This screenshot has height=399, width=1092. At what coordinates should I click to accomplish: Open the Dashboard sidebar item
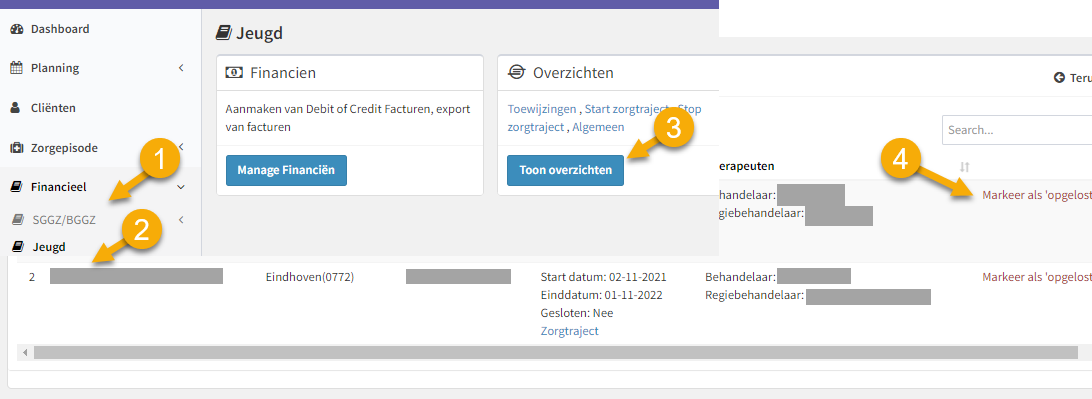pyautogui.click(x=59, y=29)
